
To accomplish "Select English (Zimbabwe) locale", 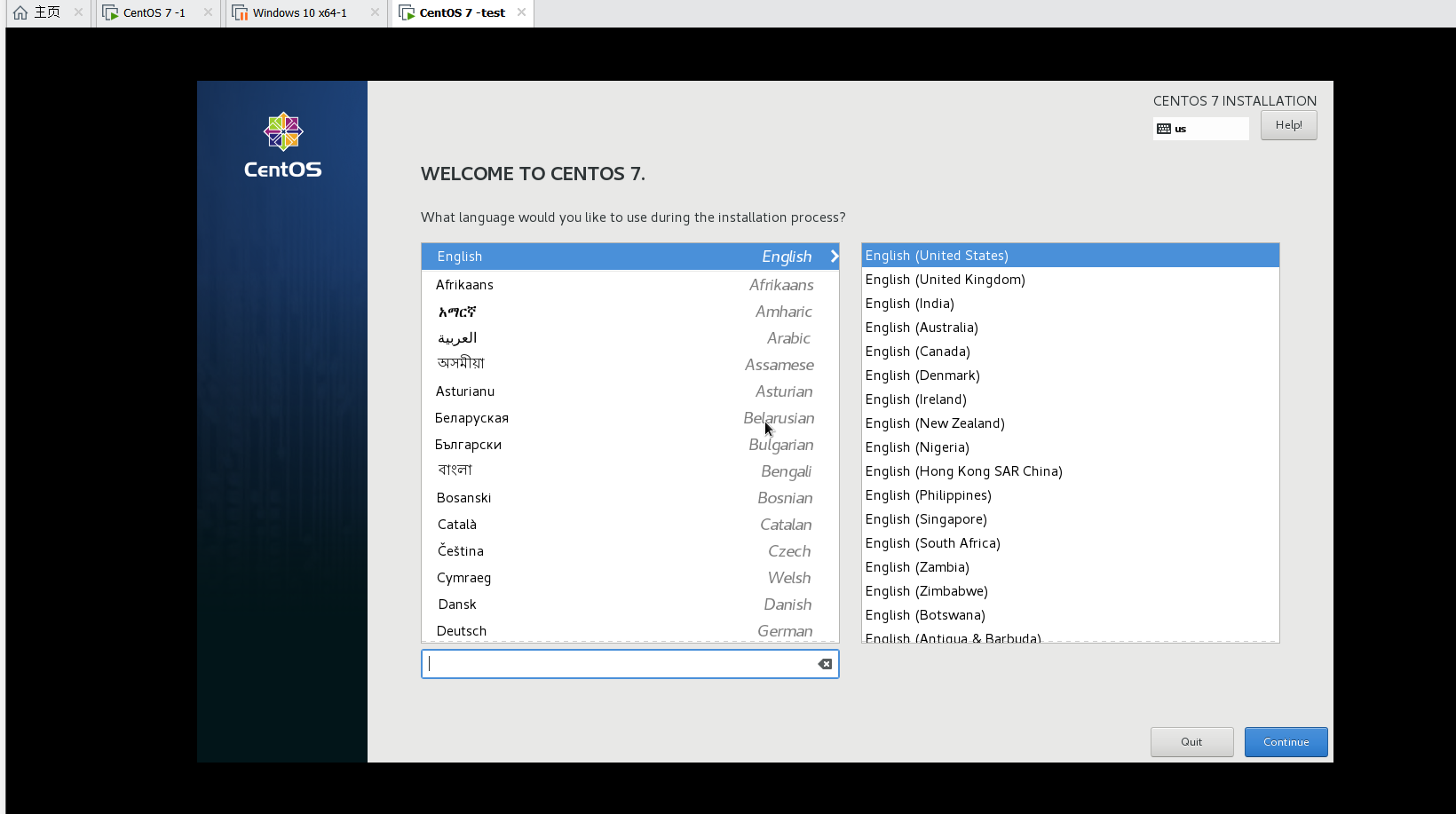I will (x=1070, y=591).
